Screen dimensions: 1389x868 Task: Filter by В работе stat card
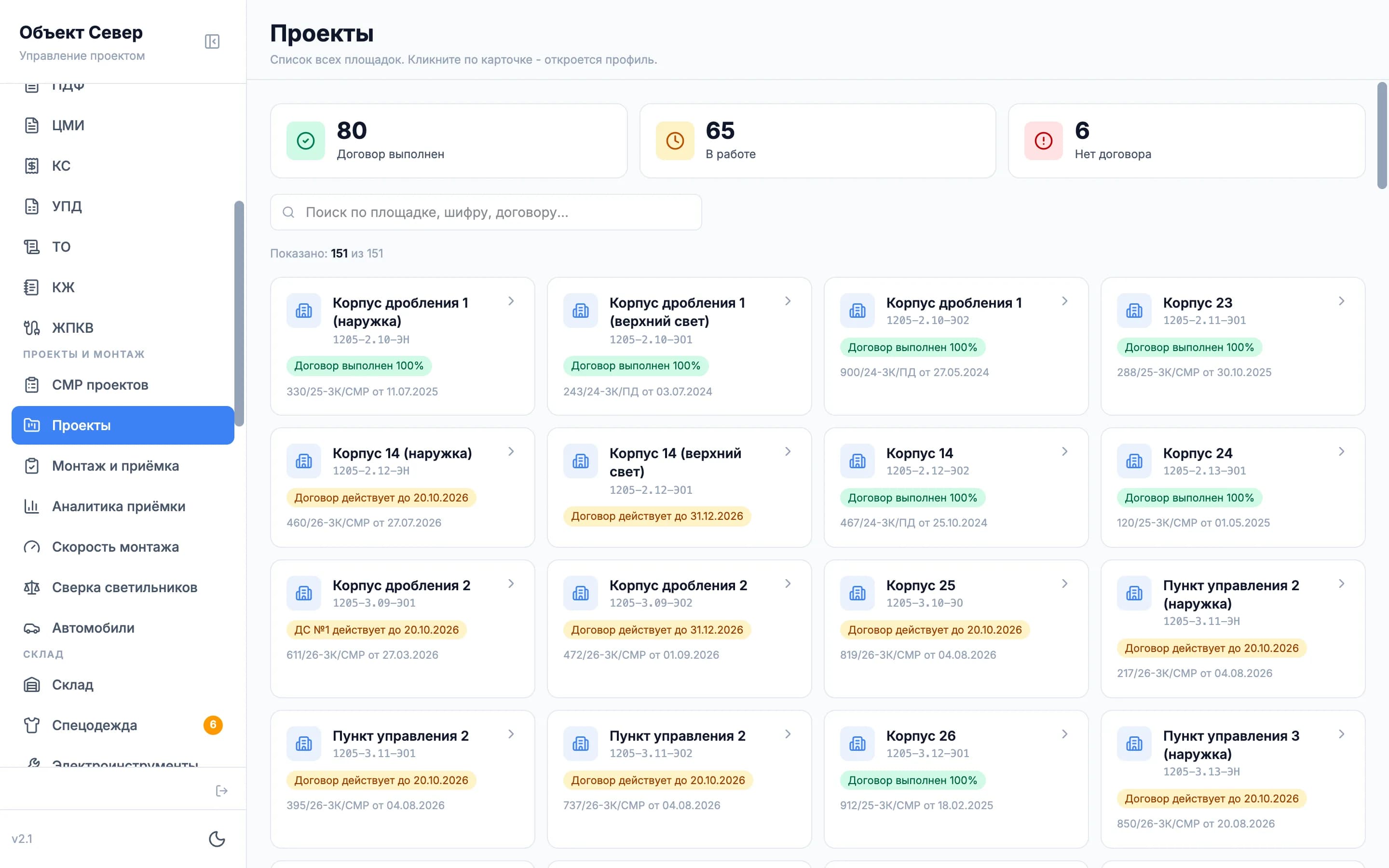(818, 141)
